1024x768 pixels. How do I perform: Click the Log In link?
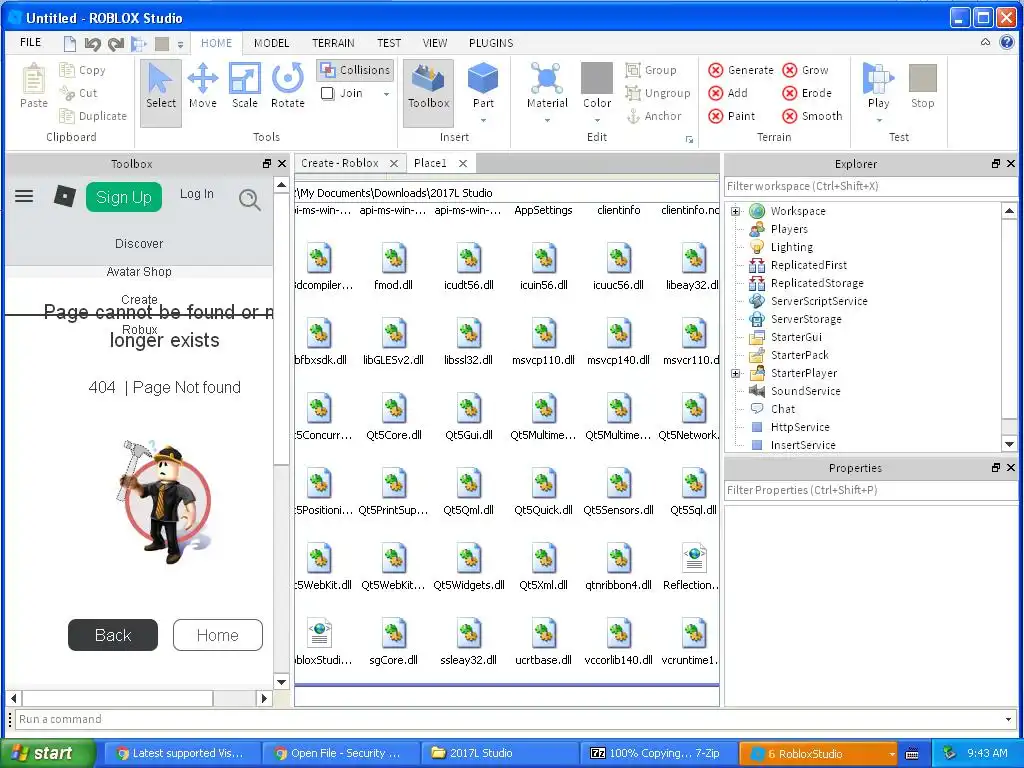click(197, 194)
